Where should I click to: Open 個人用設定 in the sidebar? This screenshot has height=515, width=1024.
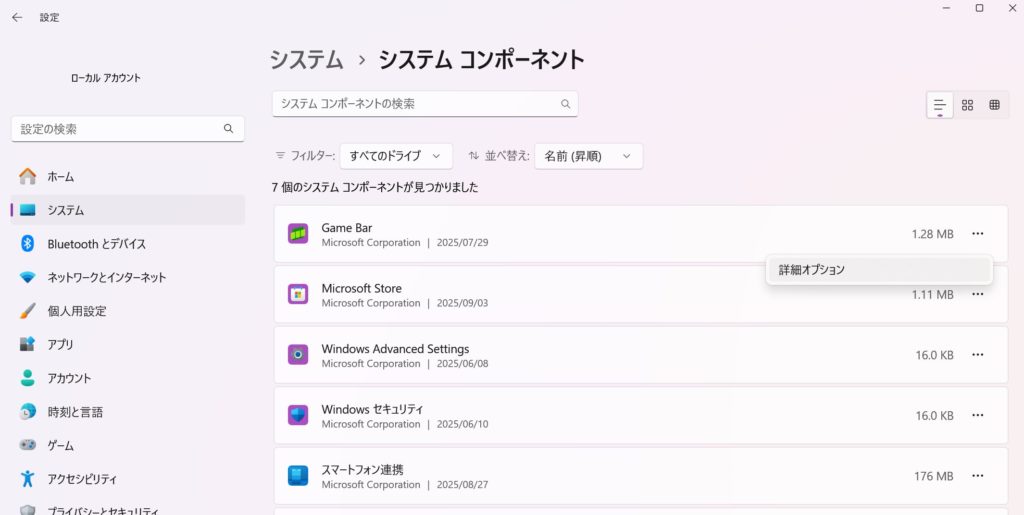tap(76, 311)
